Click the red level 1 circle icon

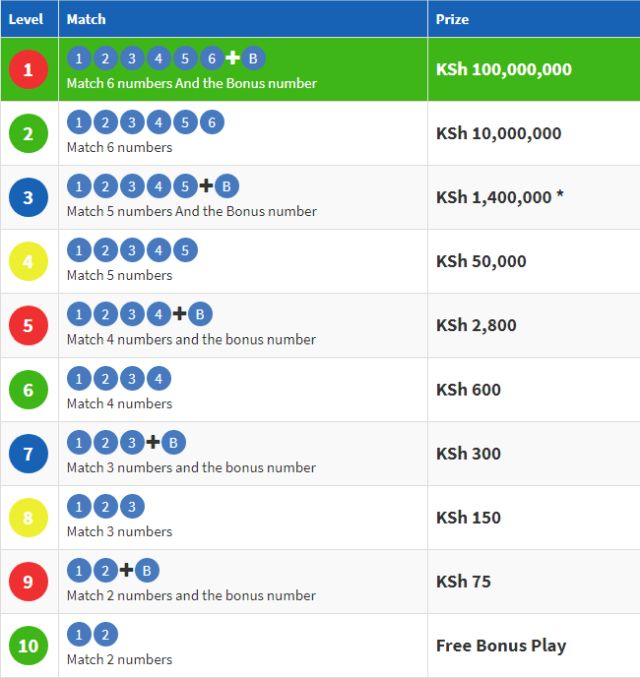(x=28, y=70)
